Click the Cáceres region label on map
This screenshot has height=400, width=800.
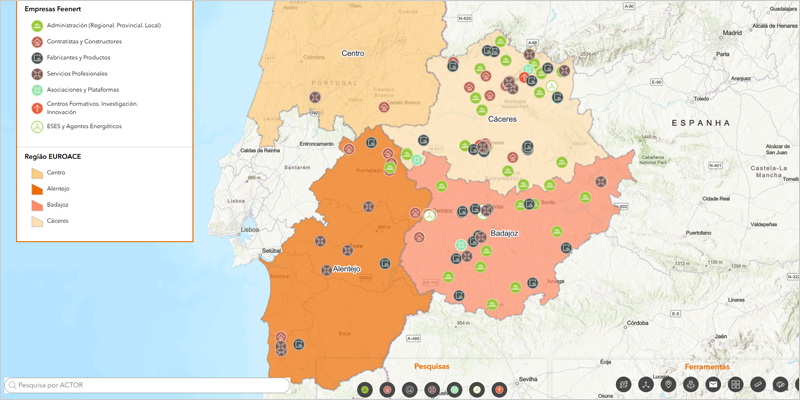point(502,119)
